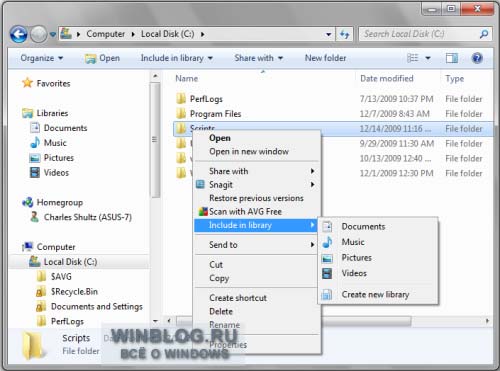This screenshot has height=371, width=500.
Task: Expand the Send to submenu
Action: coord(312,245)
